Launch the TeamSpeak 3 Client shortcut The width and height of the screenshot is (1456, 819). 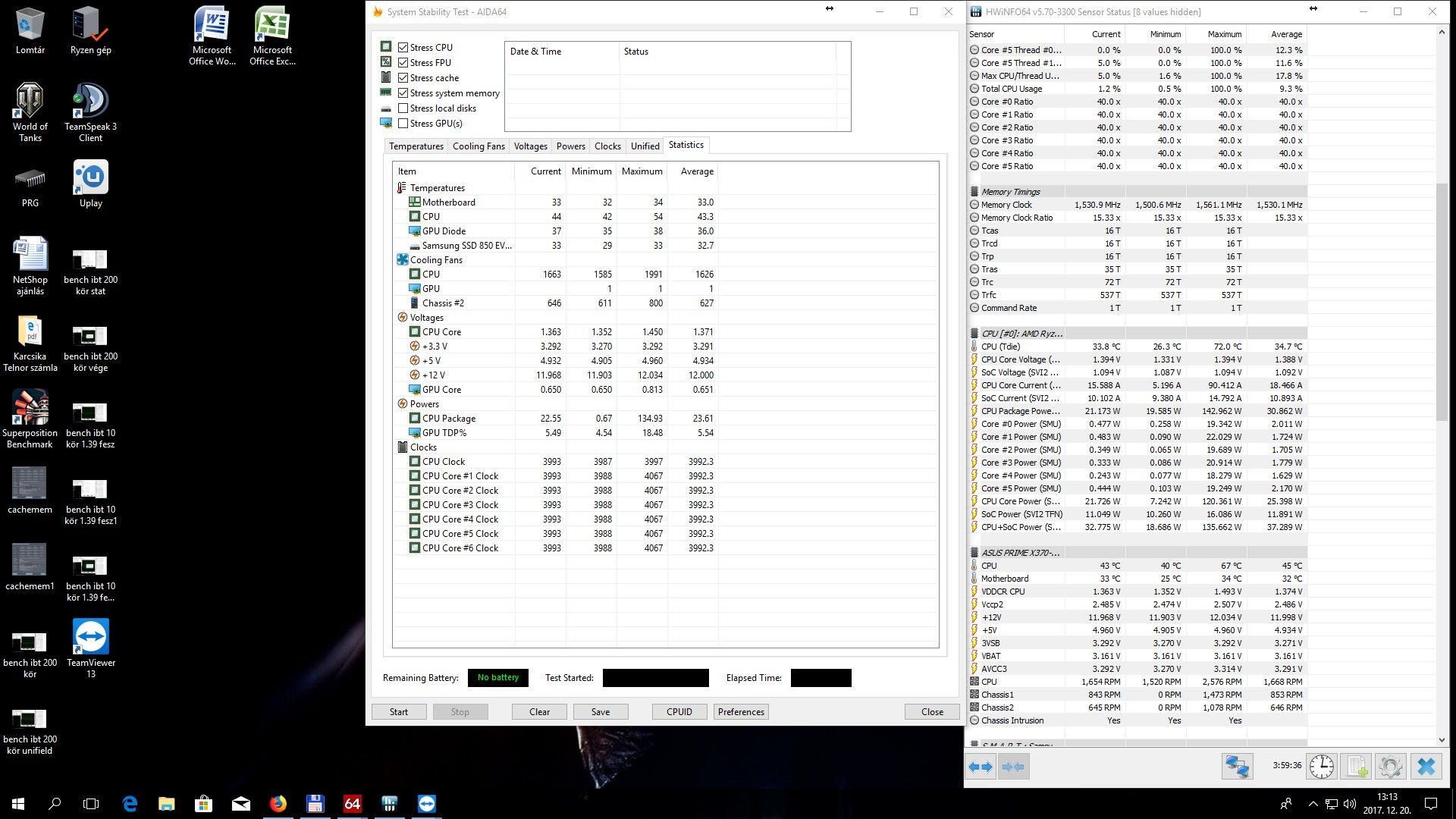pyautogui.click(x=90, y=111)
